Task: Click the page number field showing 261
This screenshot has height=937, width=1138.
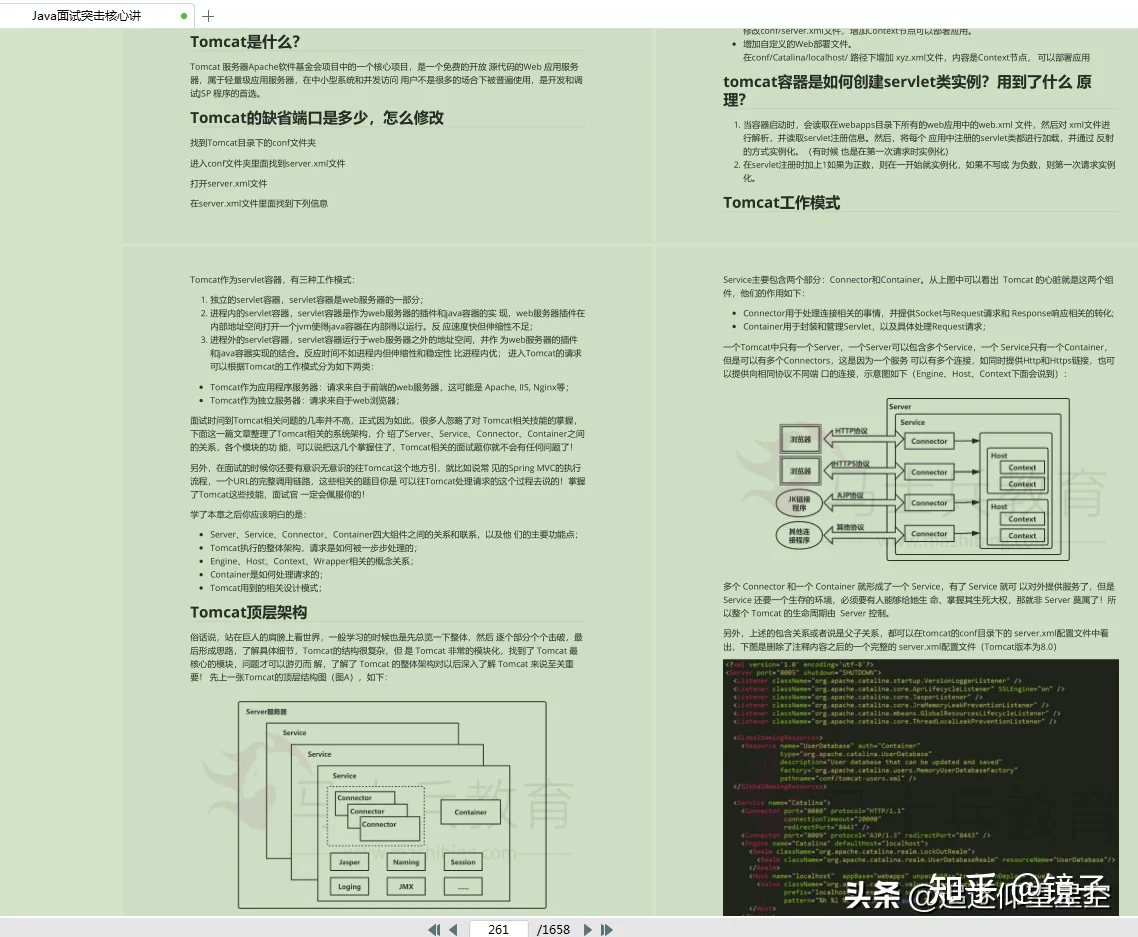Action: (498, 929)
